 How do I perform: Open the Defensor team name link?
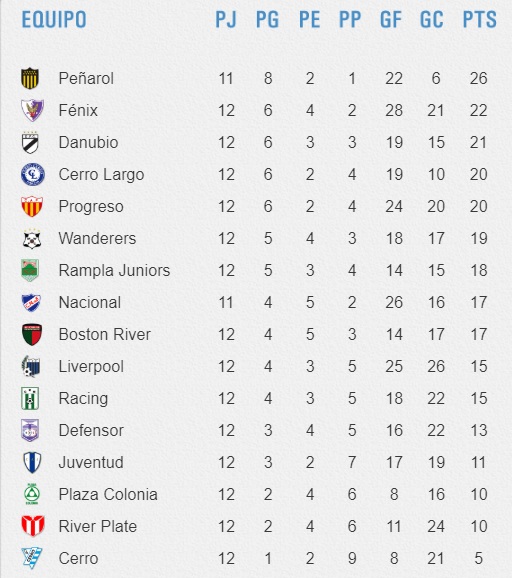point(91,430)
